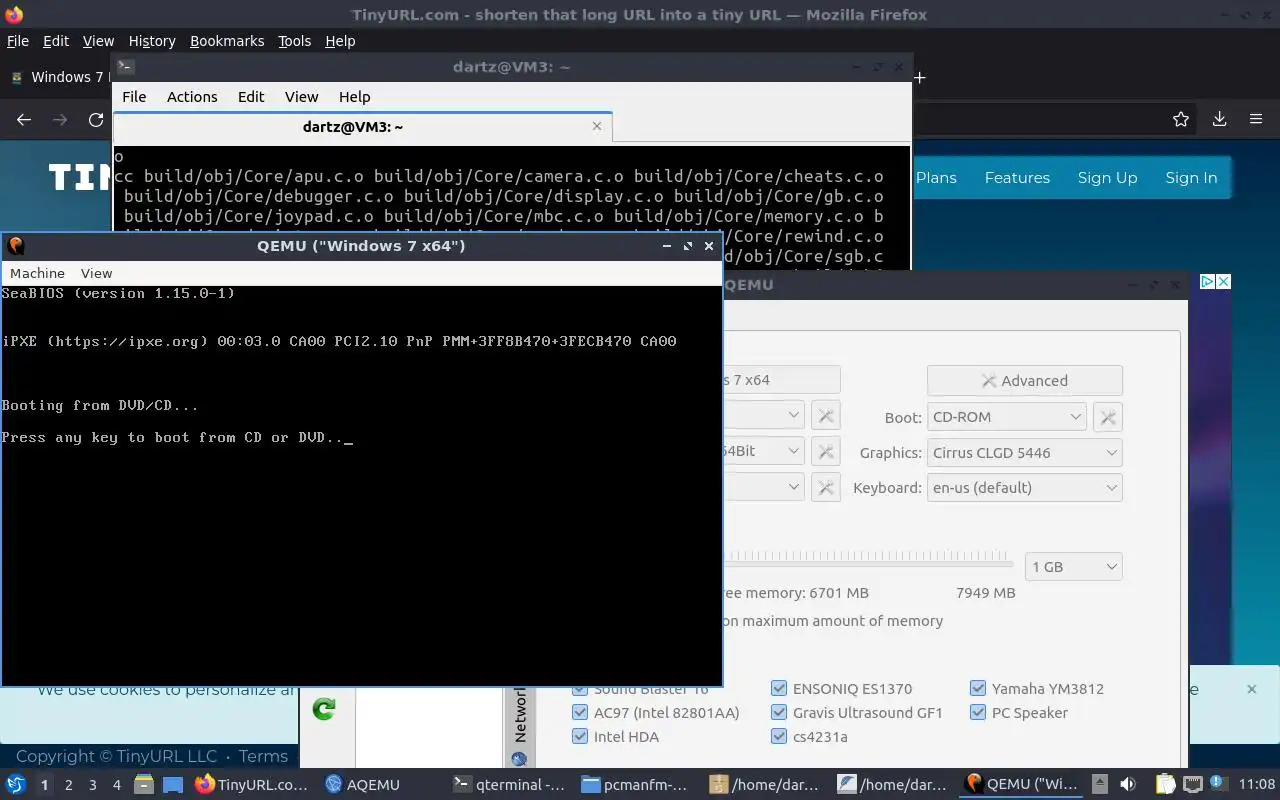Open the network status tray icon

click(1192, 784)
